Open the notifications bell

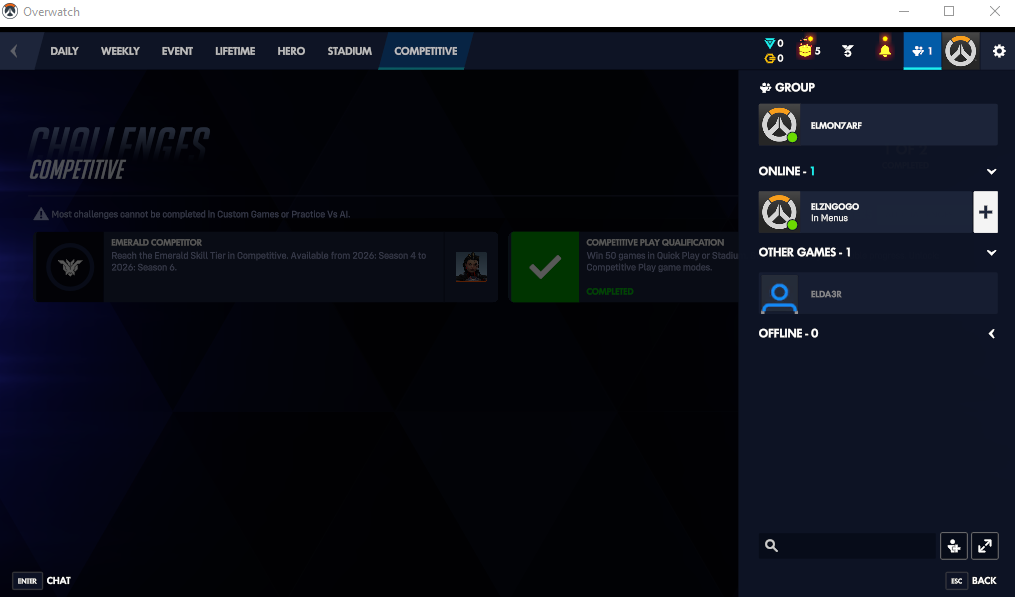click(885, 49)
